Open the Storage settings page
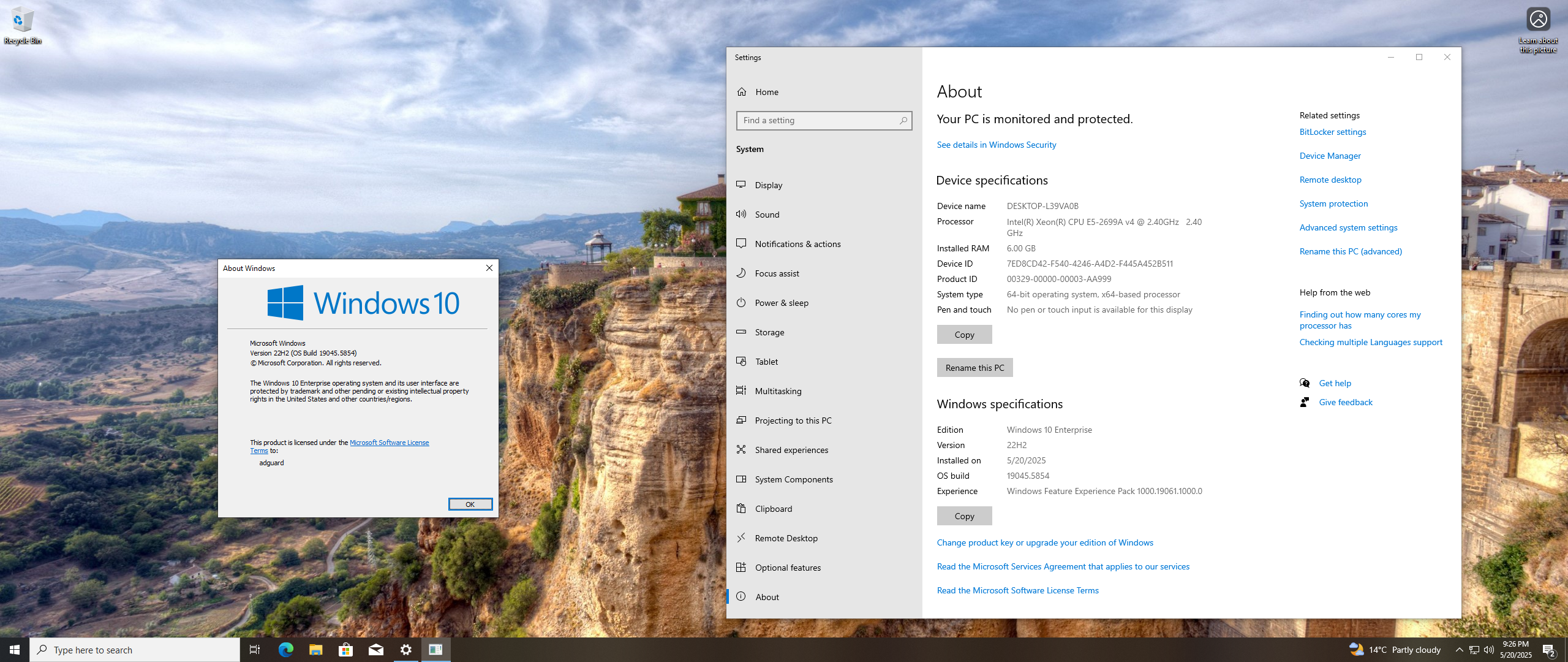This screenshot has height=662, width=1568. 769,332
